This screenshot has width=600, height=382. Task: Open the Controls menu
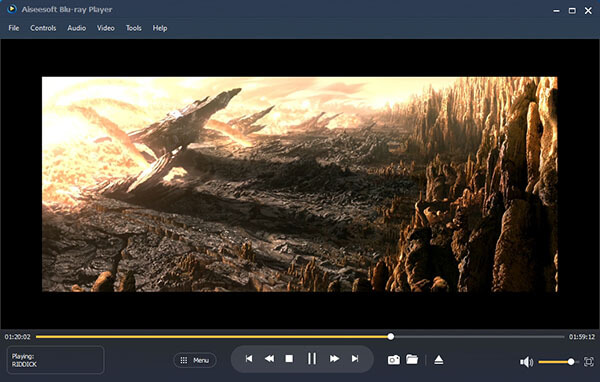click(43, 28)
